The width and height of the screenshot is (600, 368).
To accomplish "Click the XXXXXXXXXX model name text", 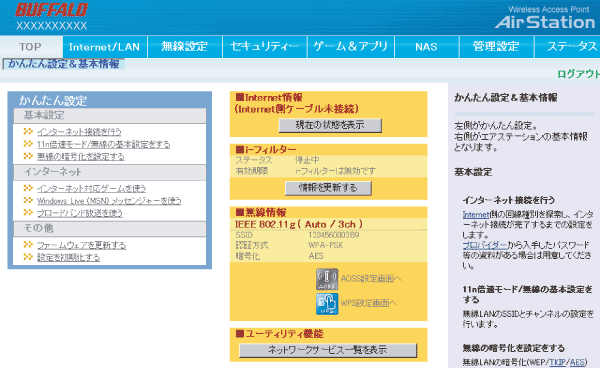I will point(52,26).
